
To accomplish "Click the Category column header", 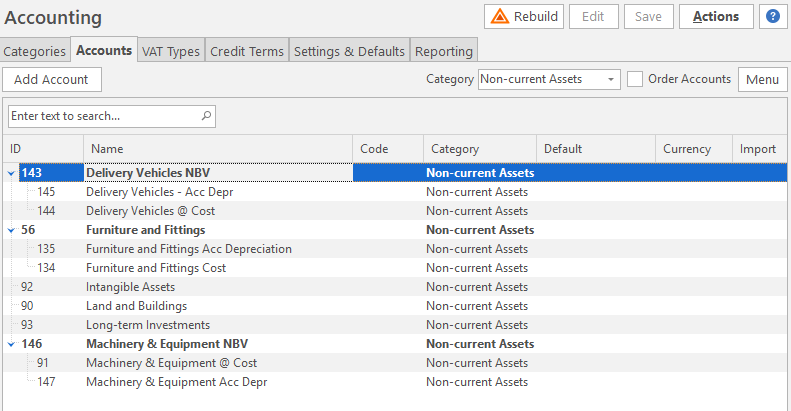I will (x=480, y=149).
